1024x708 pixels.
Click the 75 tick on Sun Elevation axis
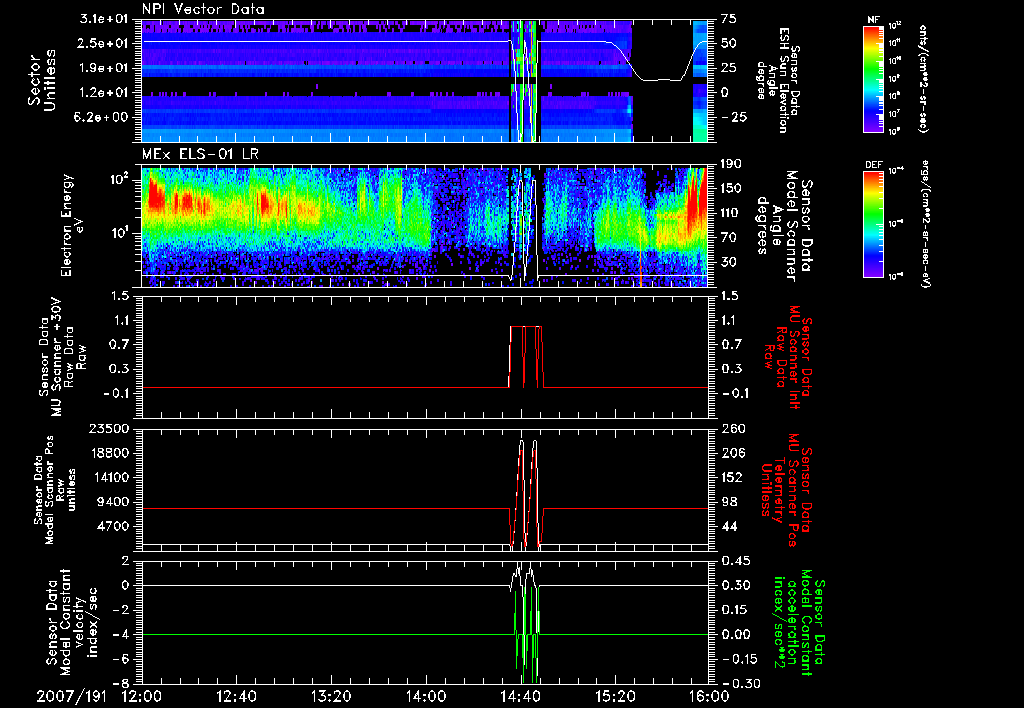pos(729,19)
